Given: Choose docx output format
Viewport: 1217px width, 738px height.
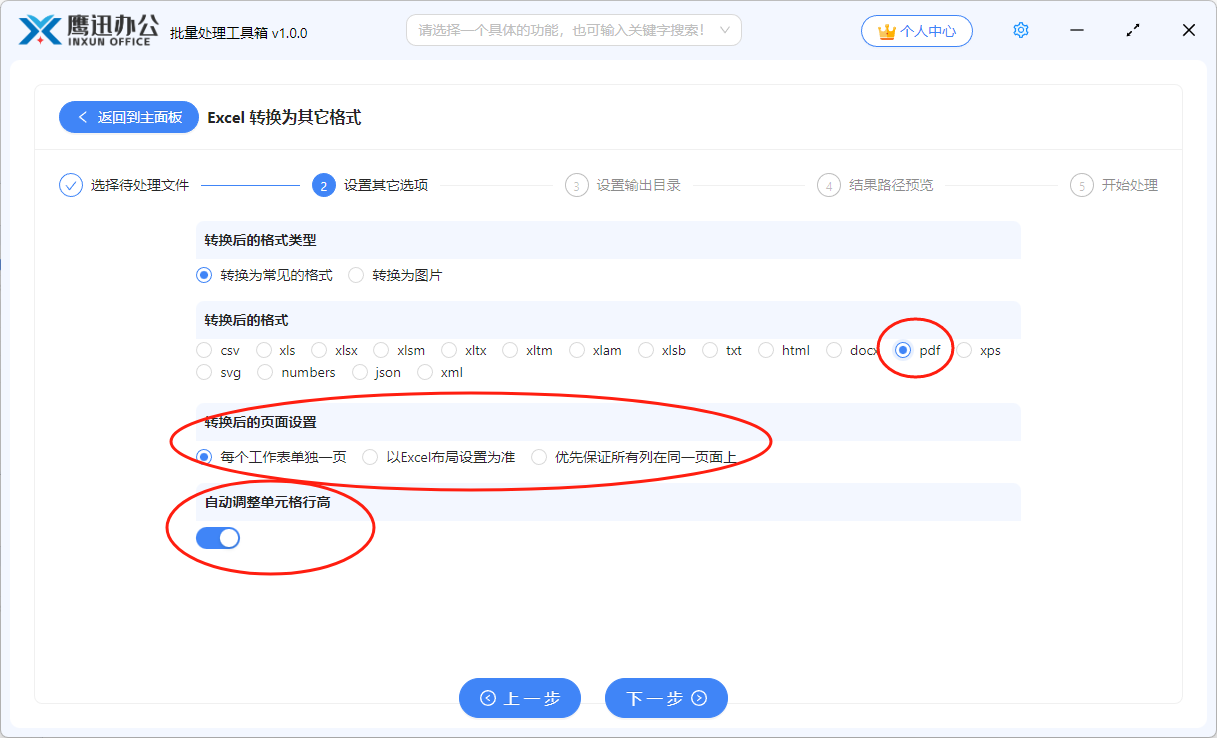Looking at the screenshot, I should tap(834, 350).
